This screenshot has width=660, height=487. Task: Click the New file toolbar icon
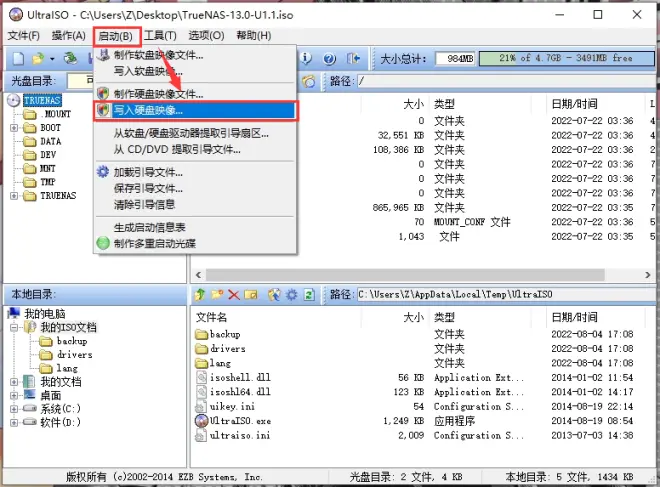click(x=18, y=58)
